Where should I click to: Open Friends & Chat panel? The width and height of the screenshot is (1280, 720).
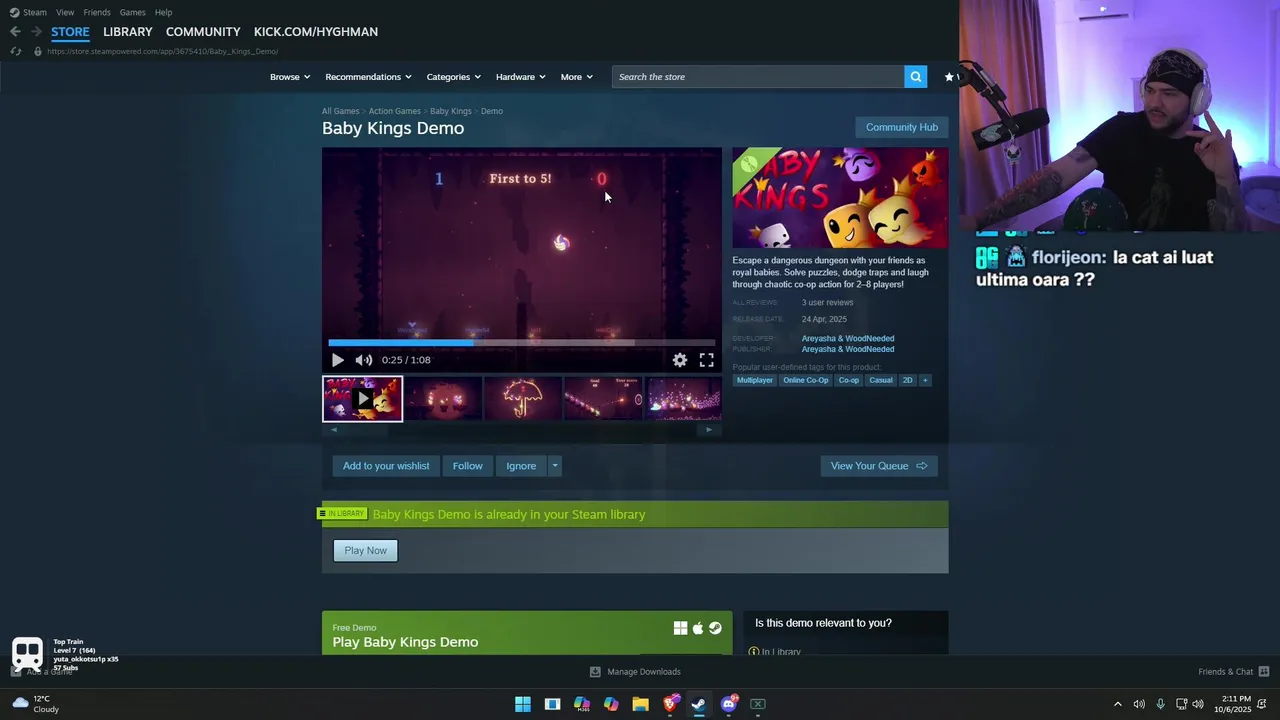tap(1233, 672)
